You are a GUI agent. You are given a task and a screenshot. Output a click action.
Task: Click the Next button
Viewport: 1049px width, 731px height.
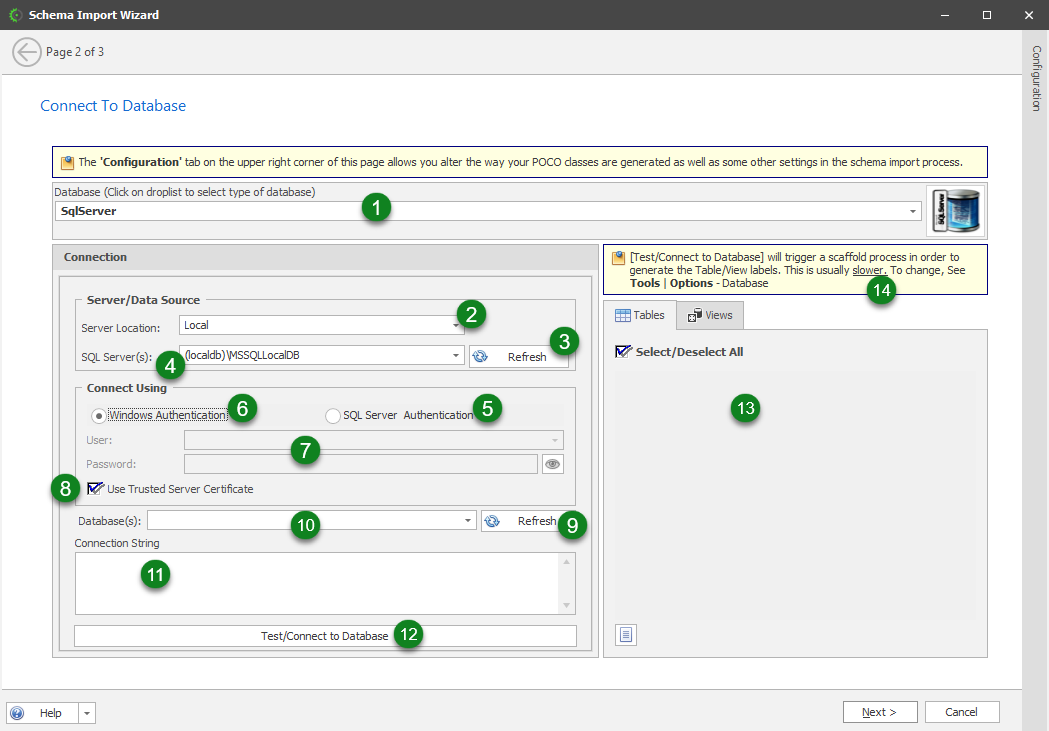[879, 711]
